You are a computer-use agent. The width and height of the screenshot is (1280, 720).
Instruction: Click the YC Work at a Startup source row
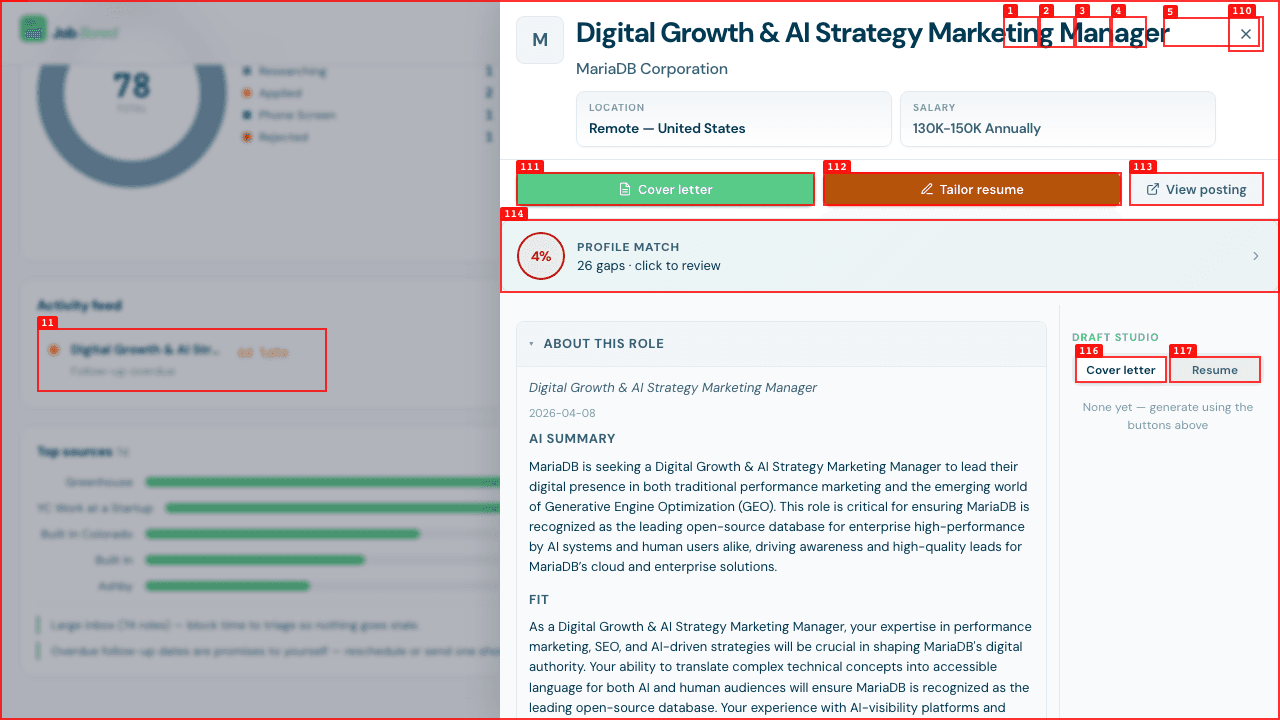268,508
